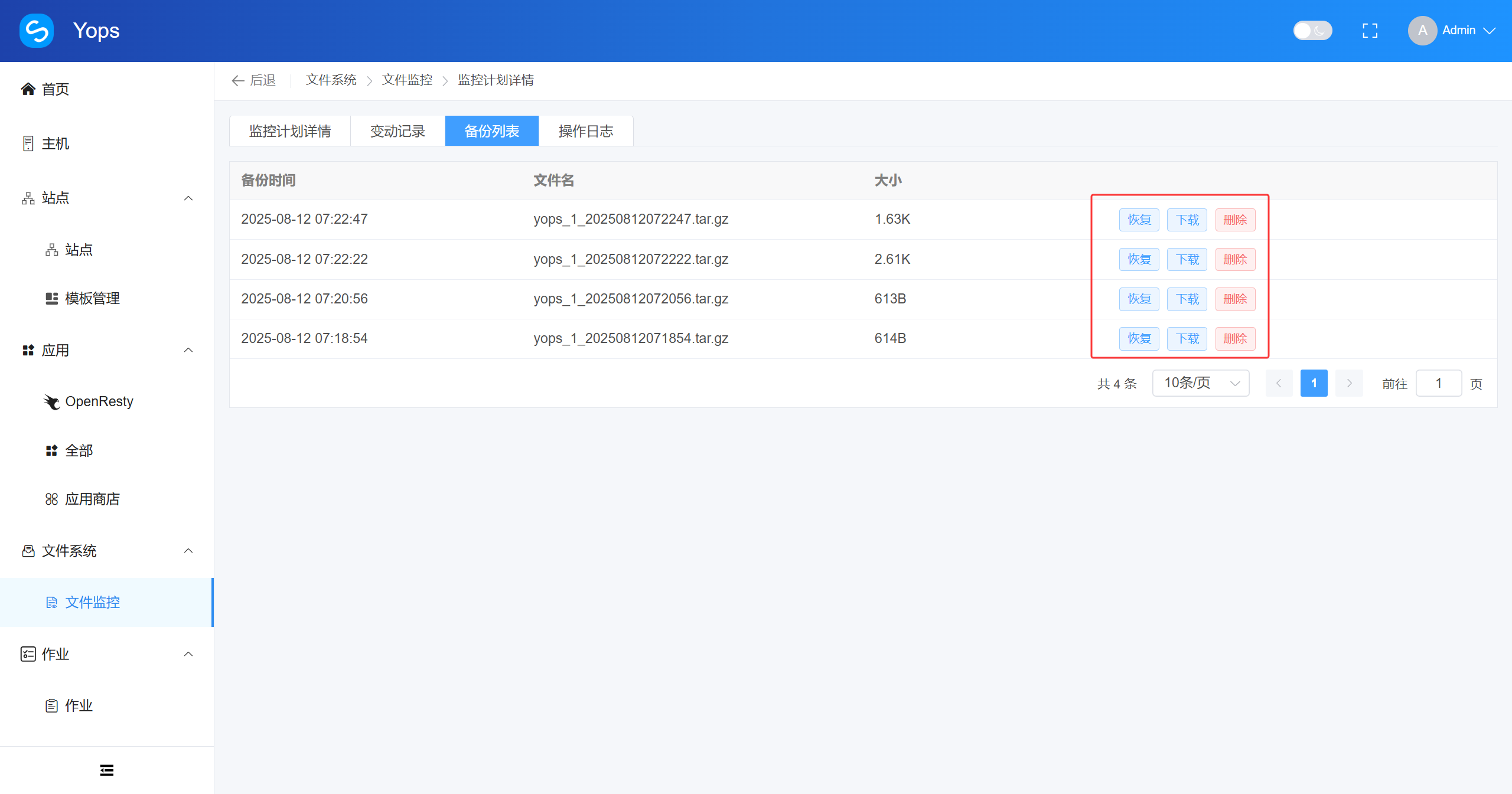Click 下载 for the 2.61K backup
Image resolution: width=1512 pixels, height=794 pixels.
tap(1187, 260)
